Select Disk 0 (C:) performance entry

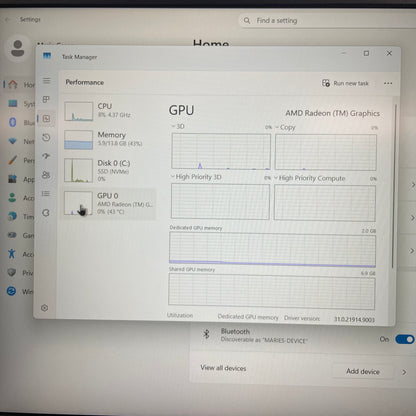(x=109, y=170)
